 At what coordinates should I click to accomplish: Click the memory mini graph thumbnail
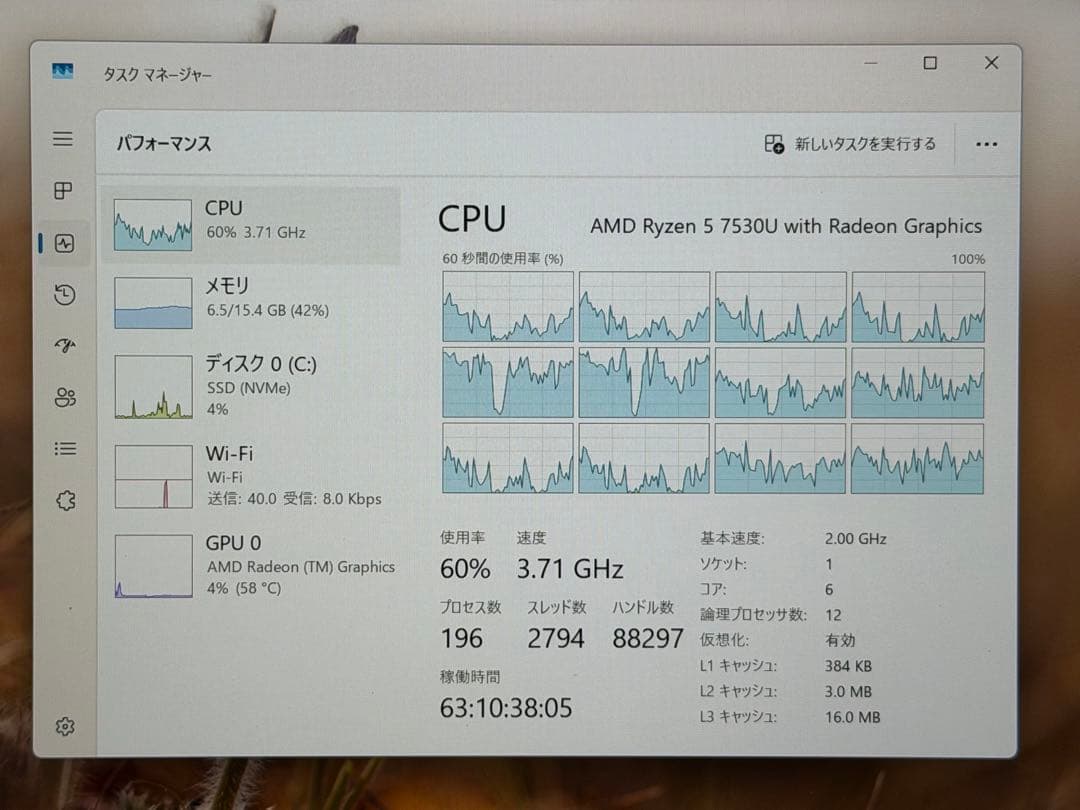tap(153, 302)
